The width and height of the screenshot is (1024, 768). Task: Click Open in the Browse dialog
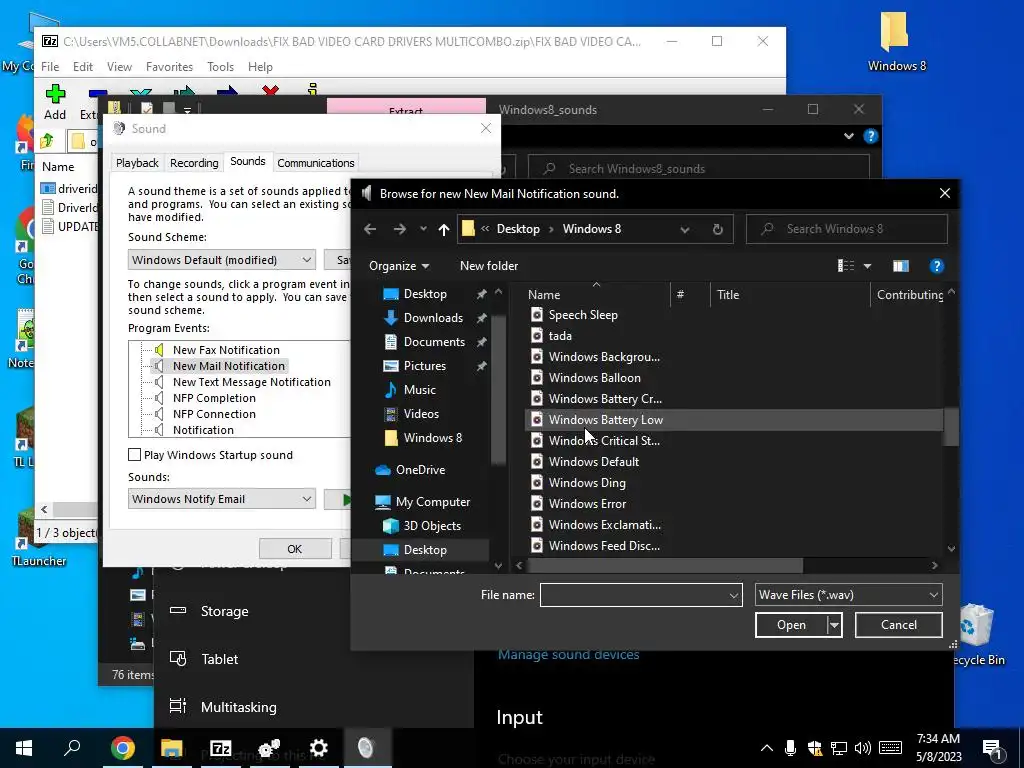pyautogui.click(x=791, y=625)
